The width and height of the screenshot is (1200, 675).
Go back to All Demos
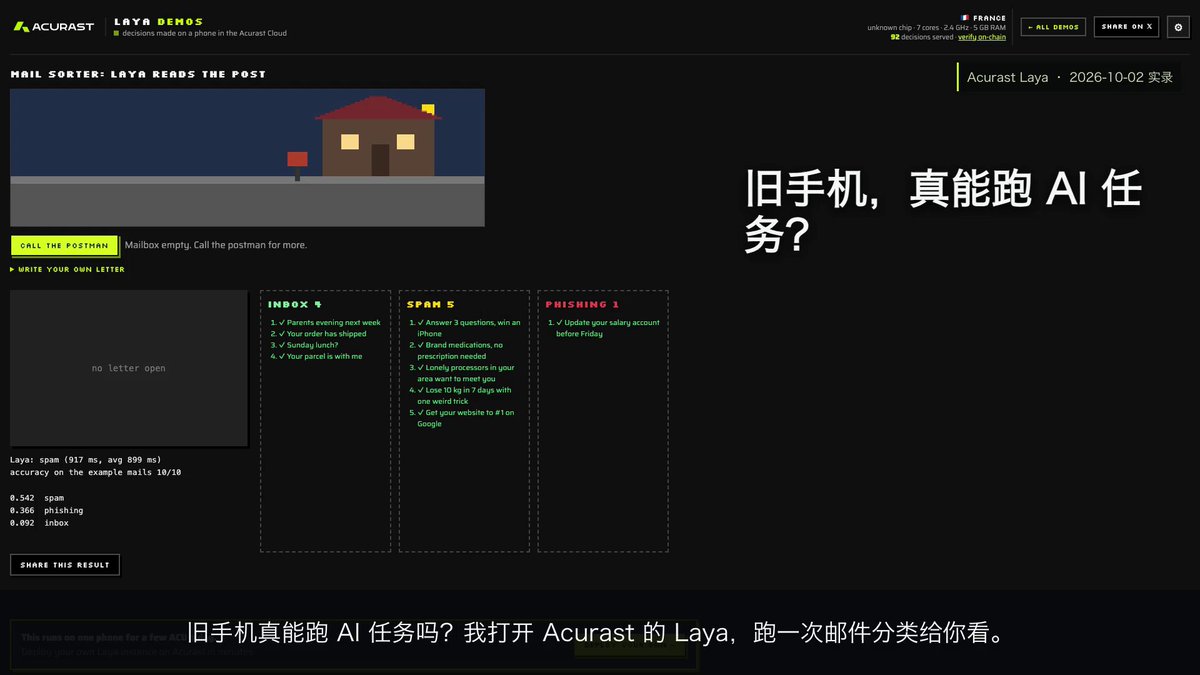1053,27
